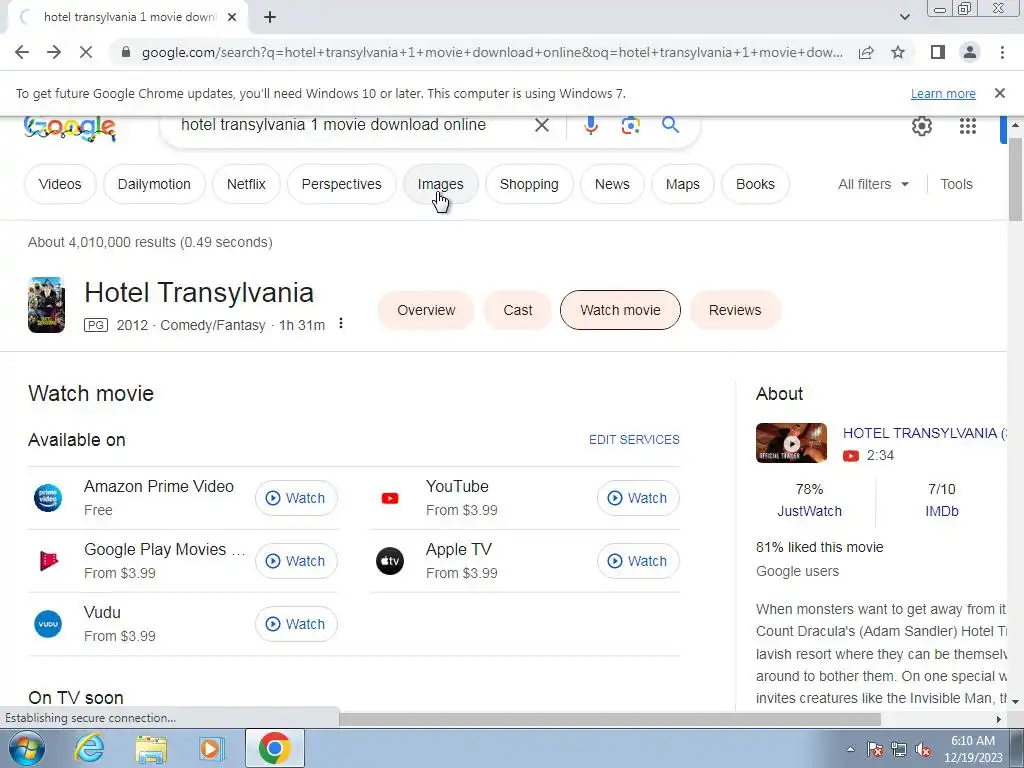Open the Windows Start menu
Screen dimensions: 1024x768
click(x=27, y=748)
